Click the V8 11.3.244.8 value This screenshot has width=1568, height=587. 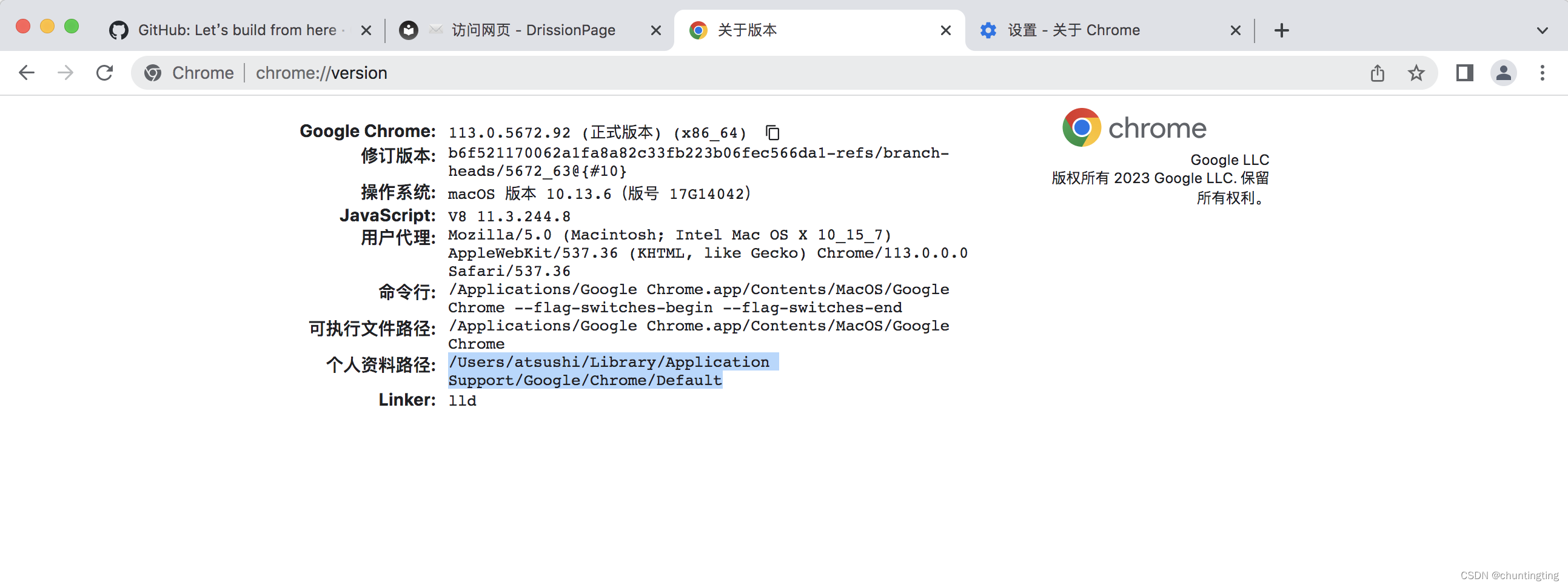click(509, 216)
